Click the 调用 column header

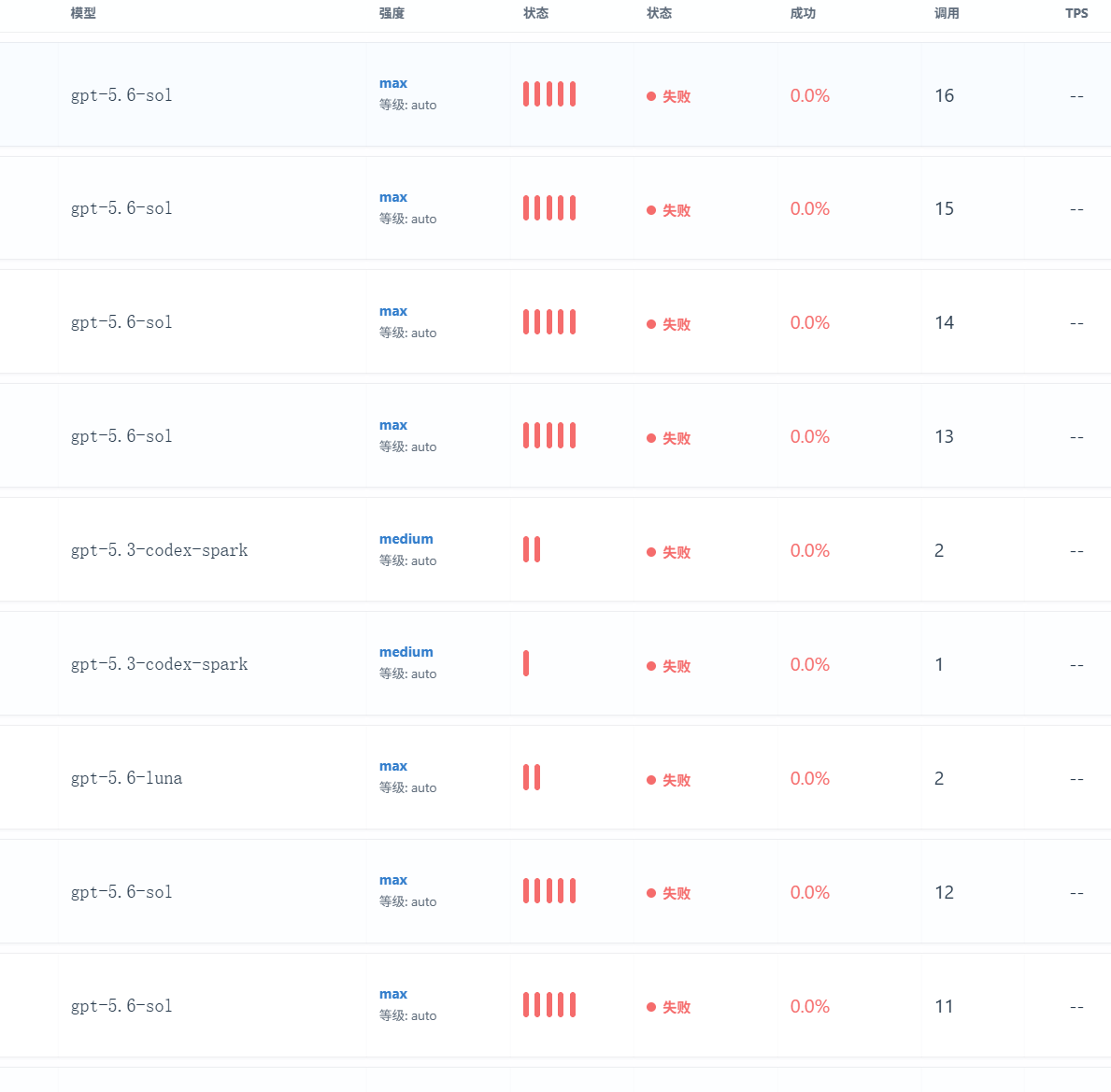947,13
